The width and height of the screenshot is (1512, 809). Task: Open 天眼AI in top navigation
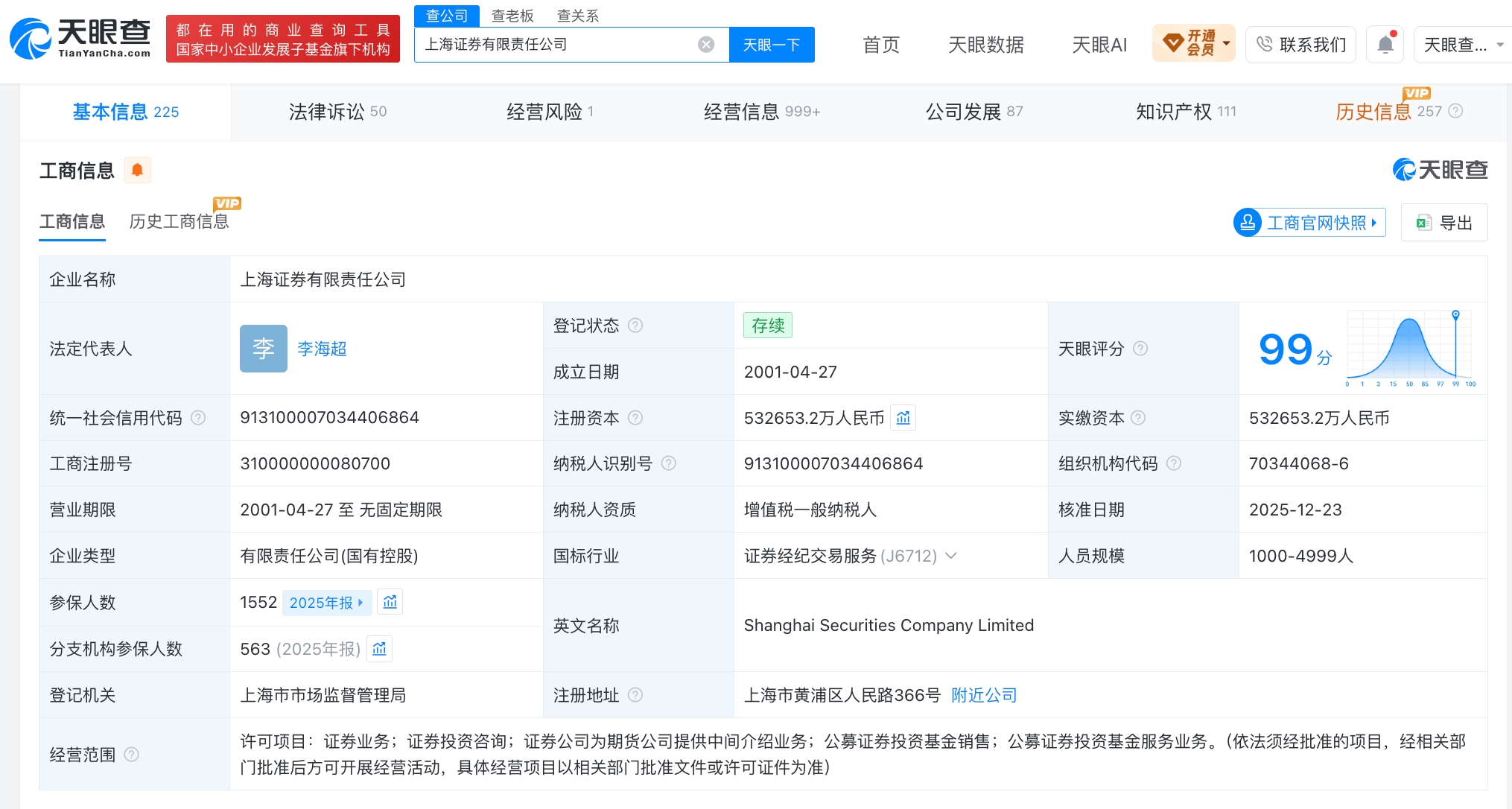[1099, 45]
